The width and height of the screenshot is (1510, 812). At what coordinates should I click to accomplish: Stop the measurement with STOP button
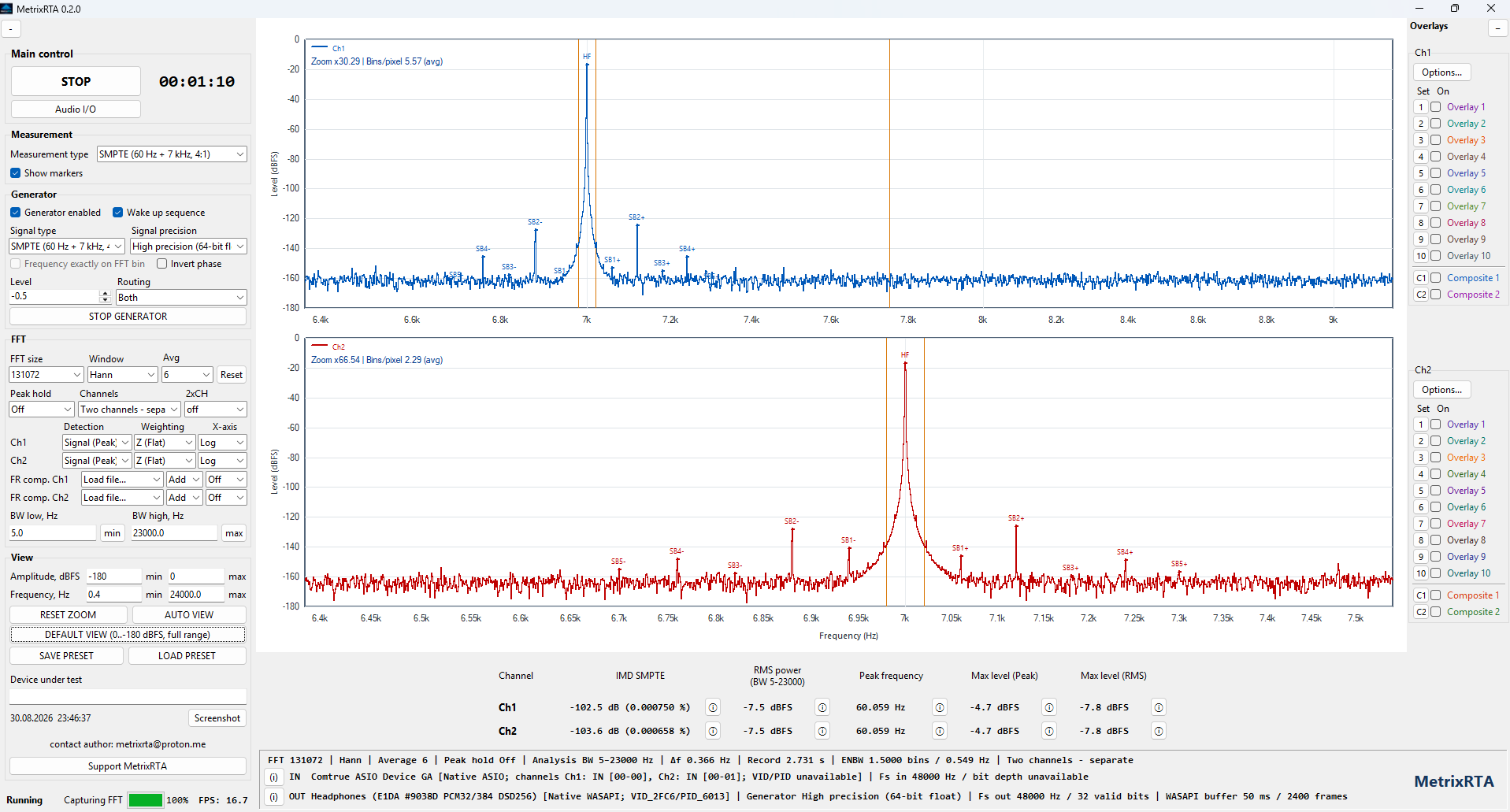(76, 82)
